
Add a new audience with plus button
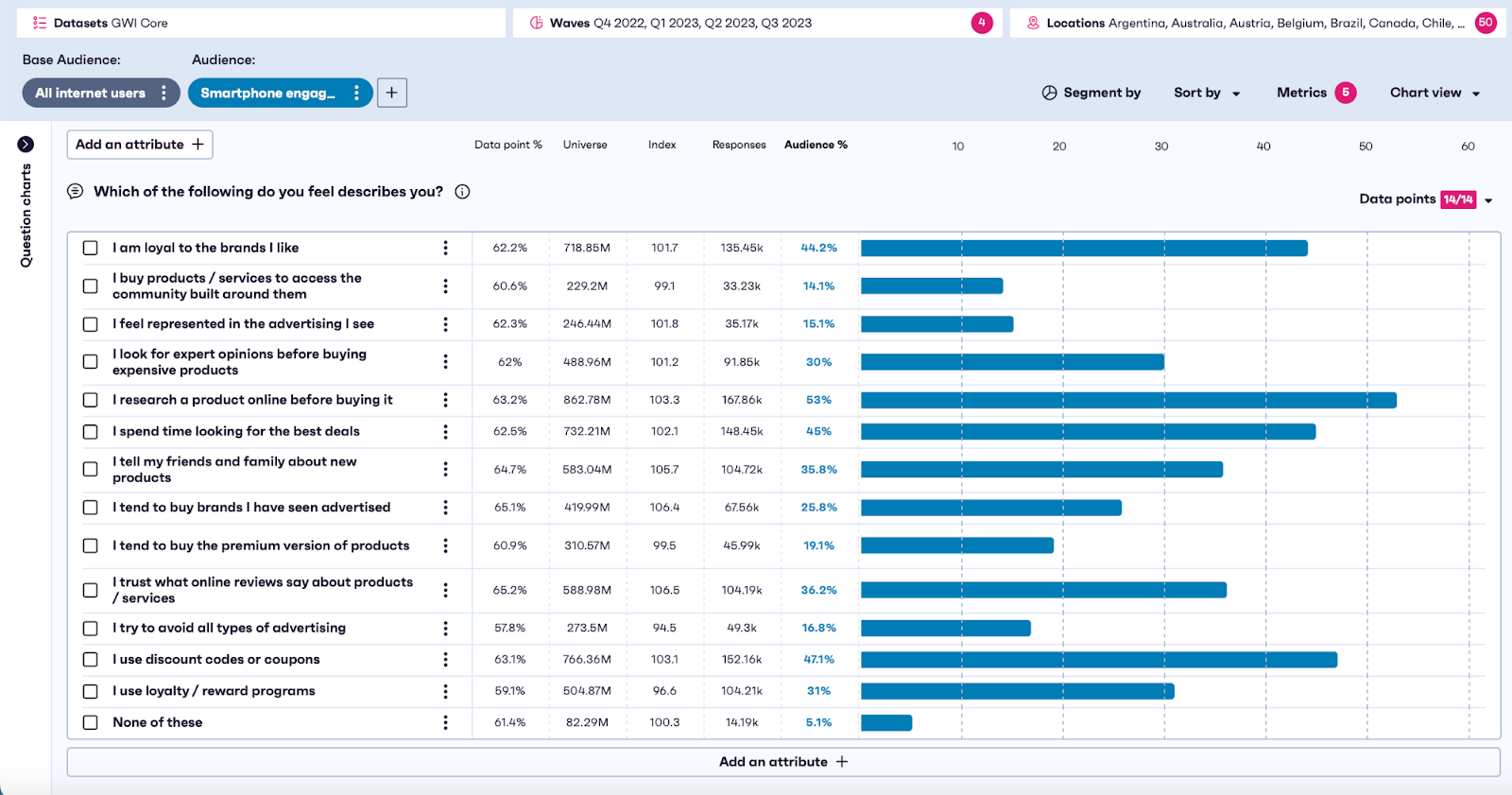[x=392, y=93]
